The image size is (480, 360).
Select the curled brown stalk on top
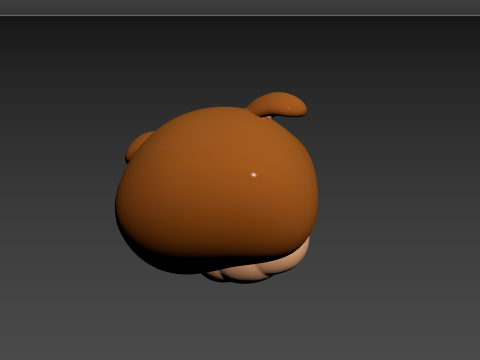(x=277, y=104)
